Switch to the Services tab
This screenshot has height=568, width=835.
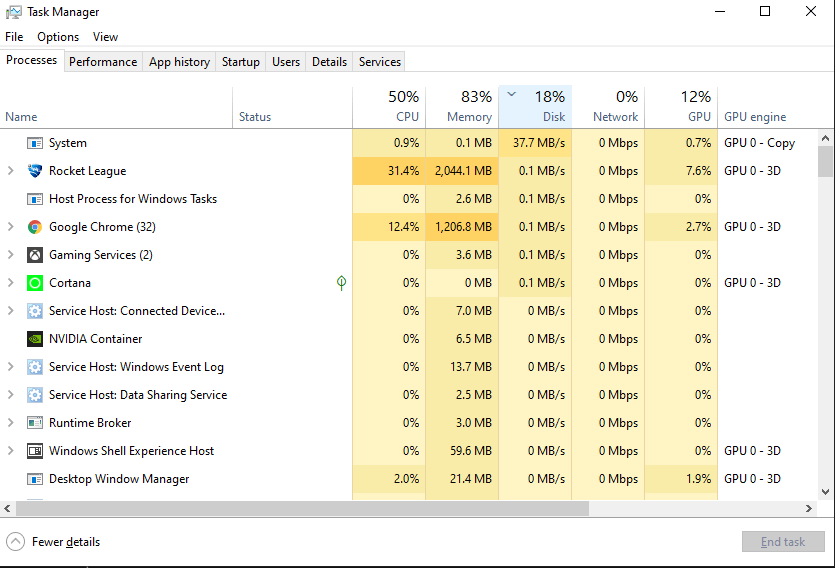[380, 62]
